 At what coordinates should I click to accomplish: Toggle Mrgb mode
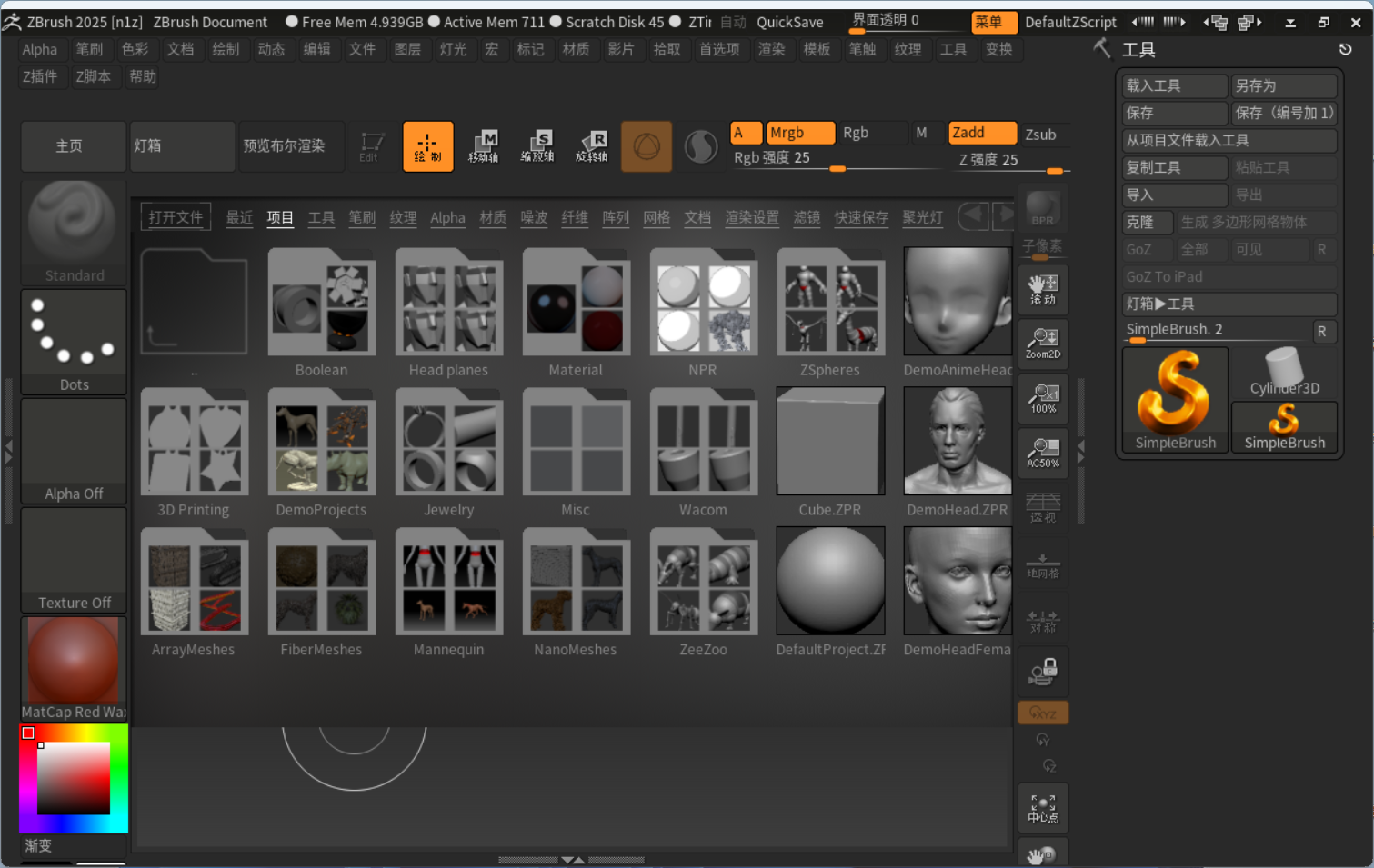[800, 133]
